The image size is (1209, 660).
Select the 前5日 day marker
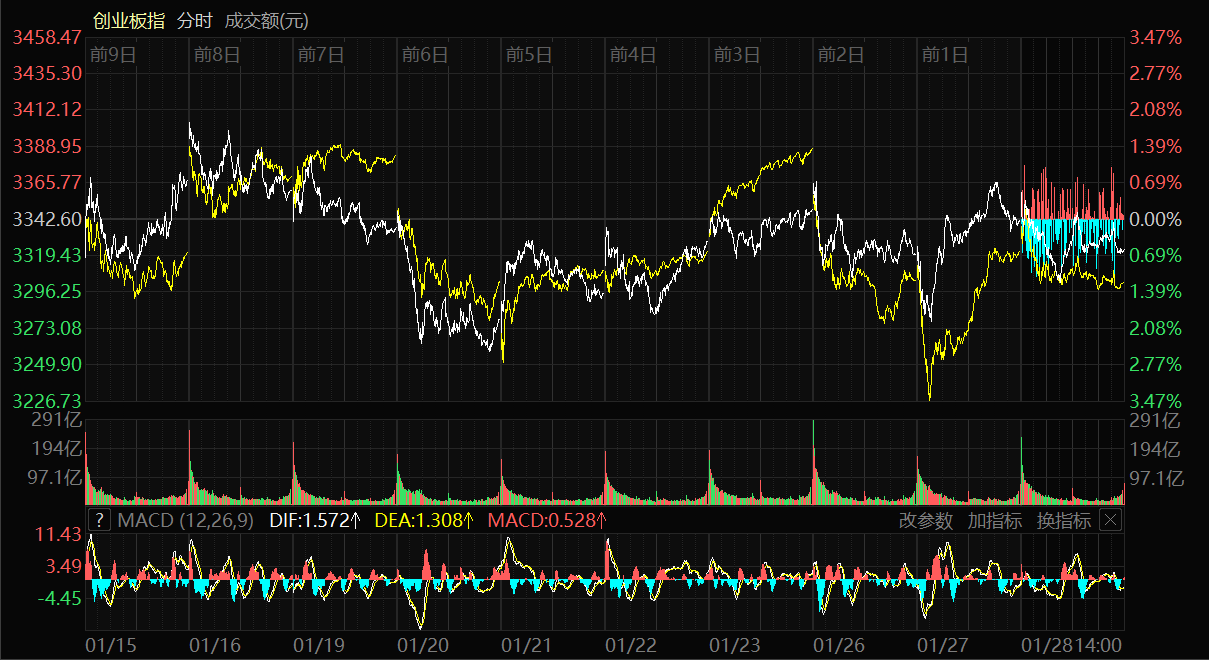click(528, 55)
